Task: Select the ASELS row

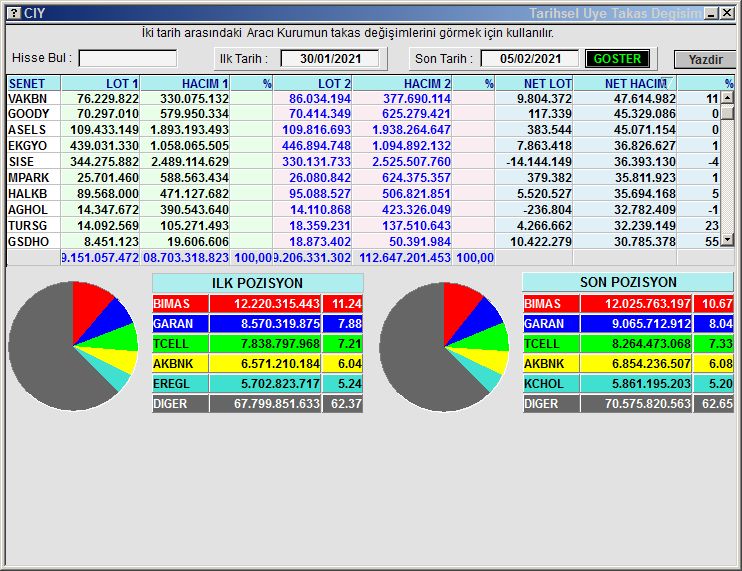Action: (x=363, y=130)
